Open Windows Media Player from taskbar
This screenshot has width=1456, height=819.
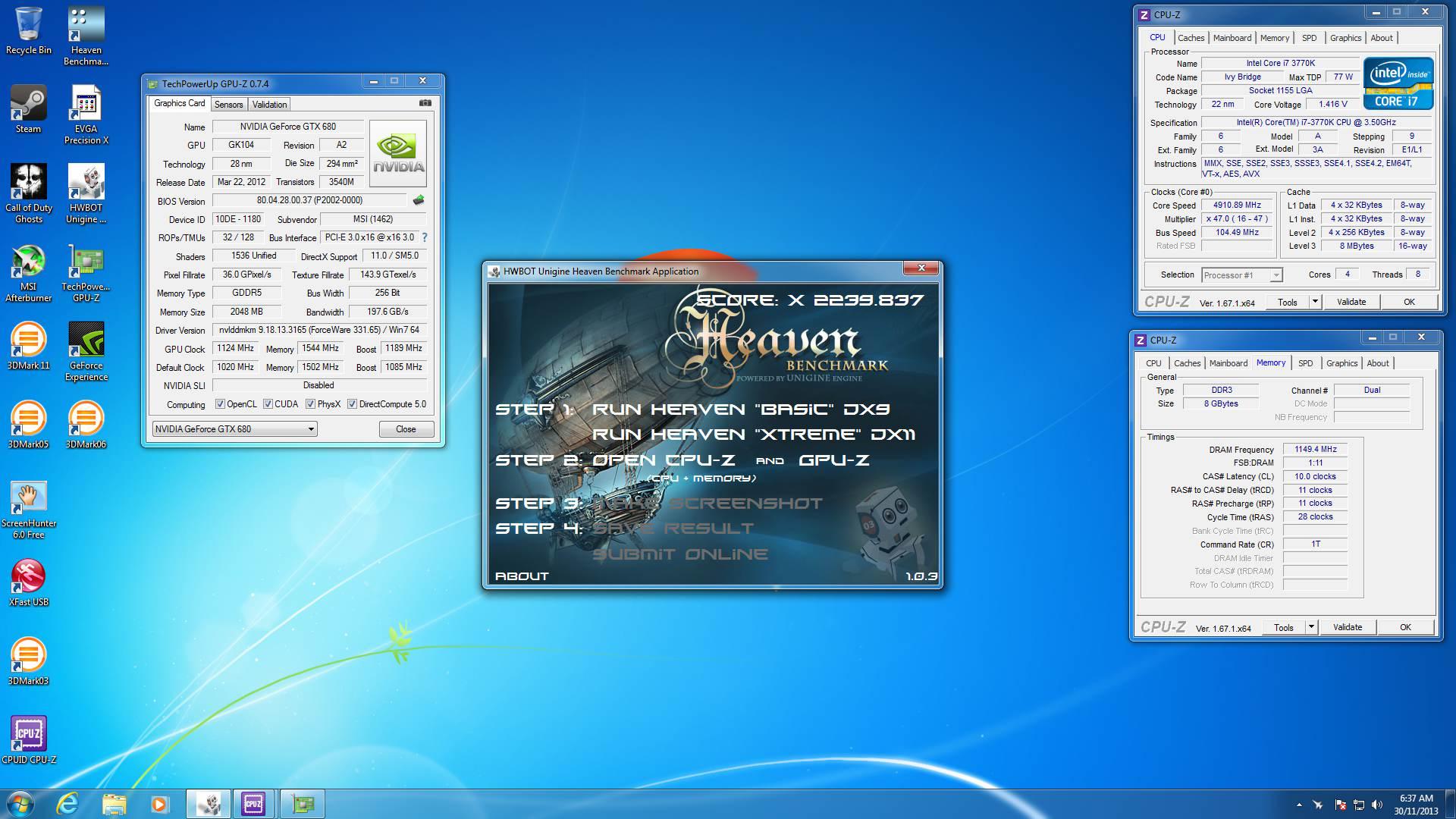159,803
